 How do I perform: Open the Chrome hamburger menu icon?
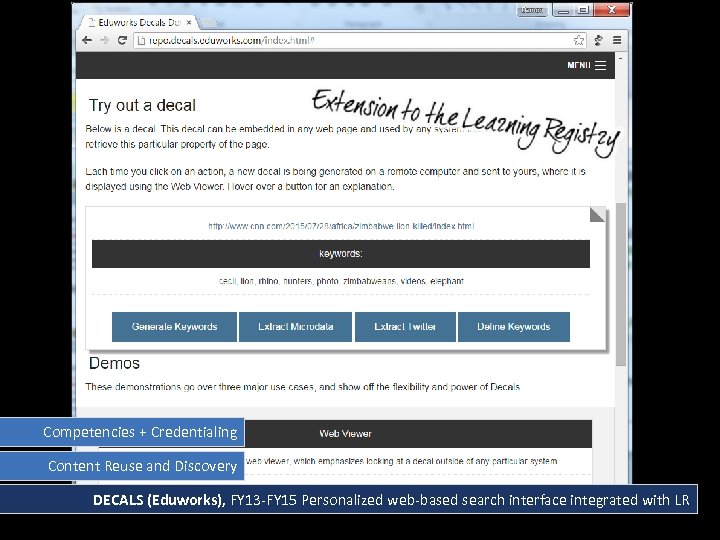tap(617, 40)
